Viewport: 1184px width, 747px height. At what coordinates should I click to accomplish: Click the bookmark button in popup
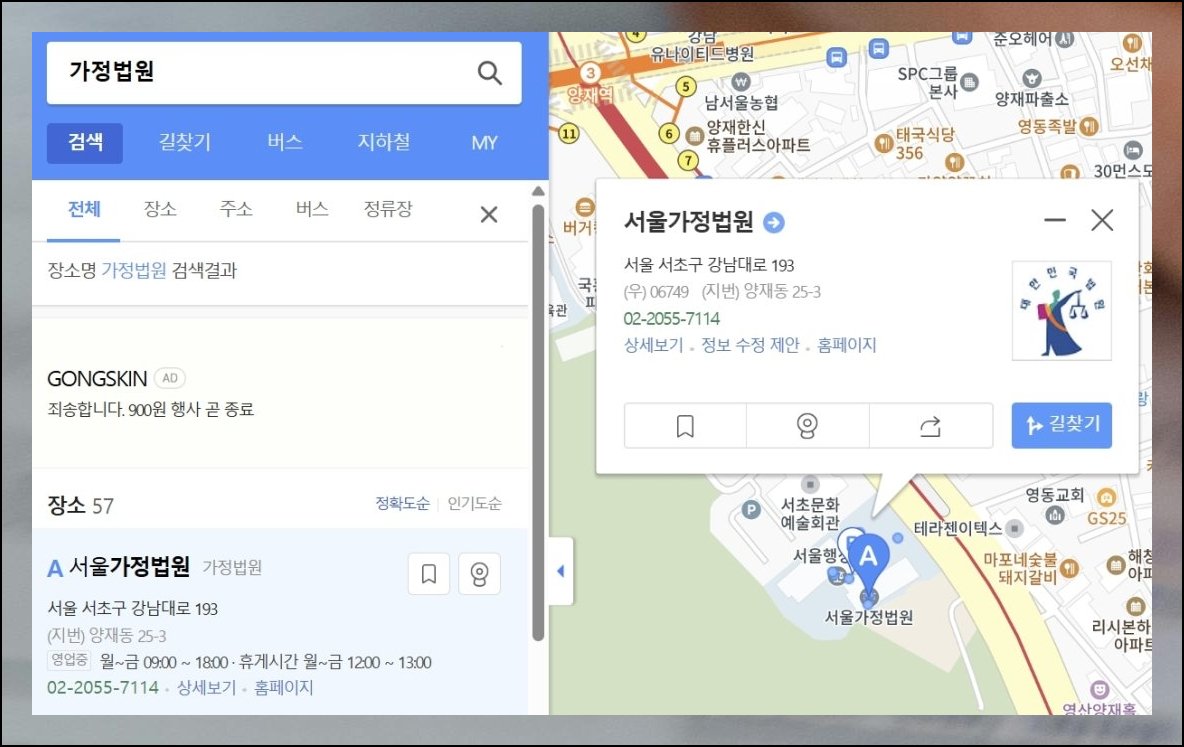(x=685, y=426)
